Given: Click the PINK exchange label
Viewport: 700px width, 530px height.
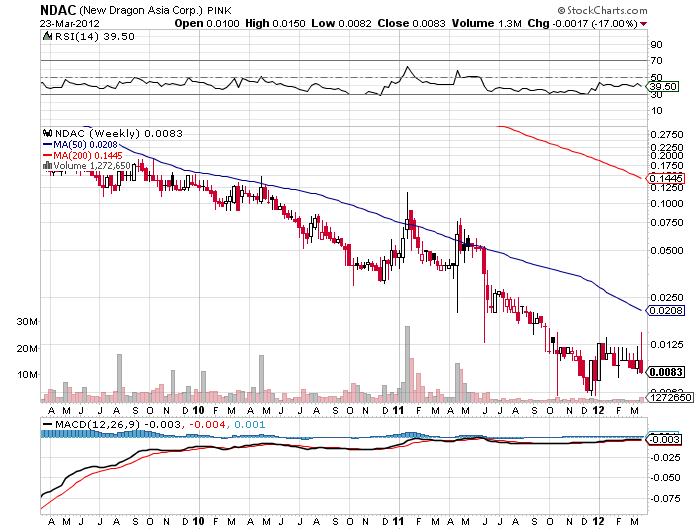Looking at the screenshot, I should [x=219, y=10].
